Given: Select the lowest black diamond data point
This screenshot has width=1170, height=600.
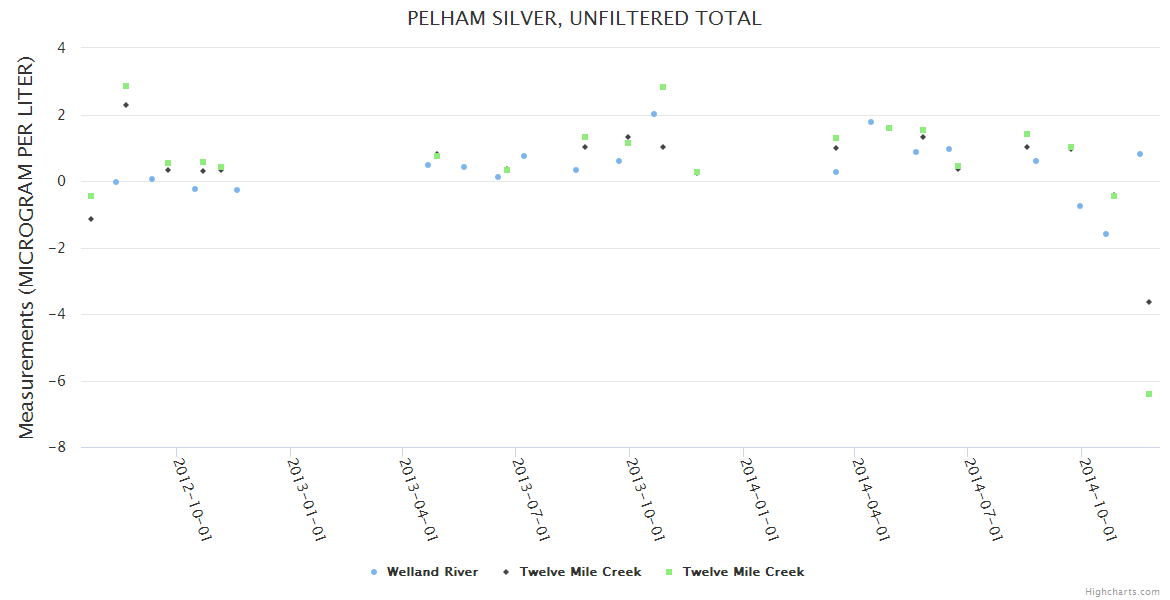Looking at the screenshot, I should click(x=1149, y=302).
